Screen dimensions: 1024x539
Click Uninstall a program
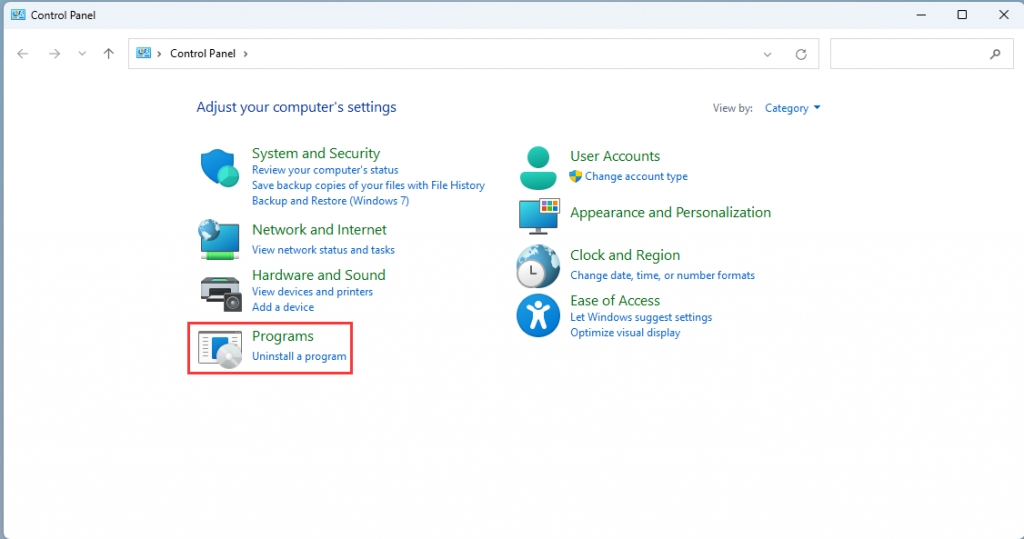299,356
